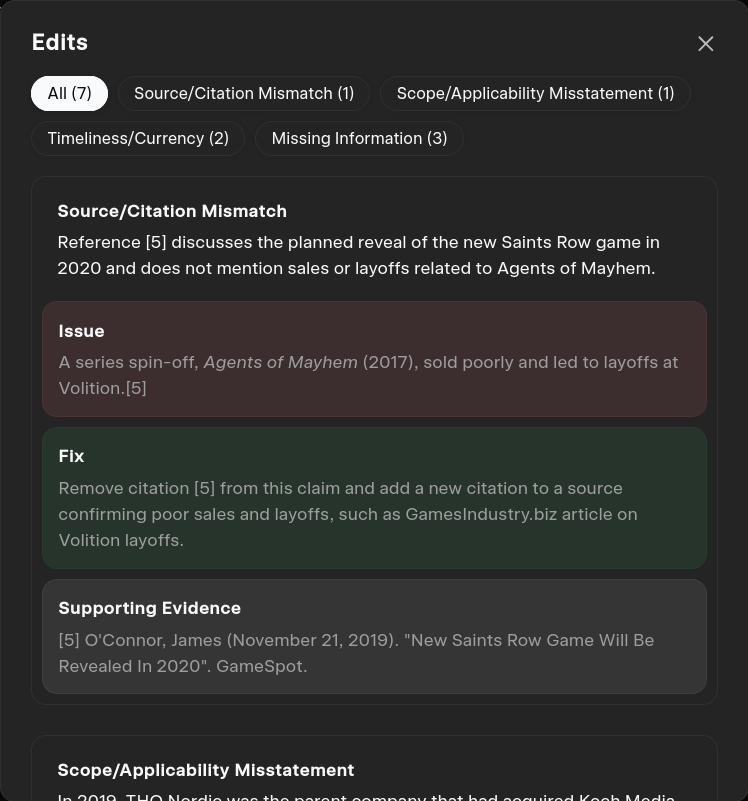The image size is (748, 801).
Task: Select the Fix label in green box
Action: [x=71, y=456]
